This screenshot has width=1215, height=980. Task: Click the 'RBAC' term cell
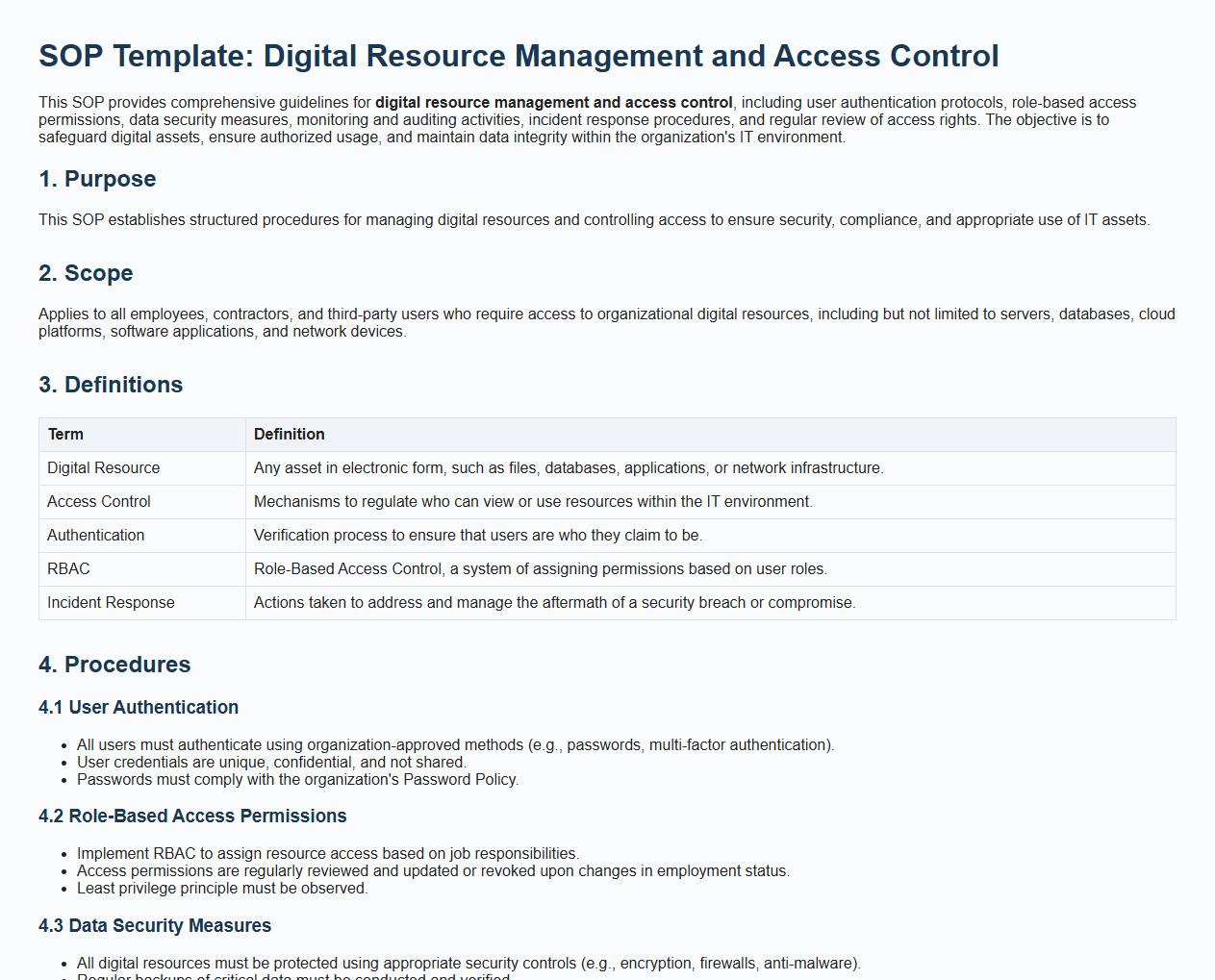pyautogui.click(x=68, y=569)
